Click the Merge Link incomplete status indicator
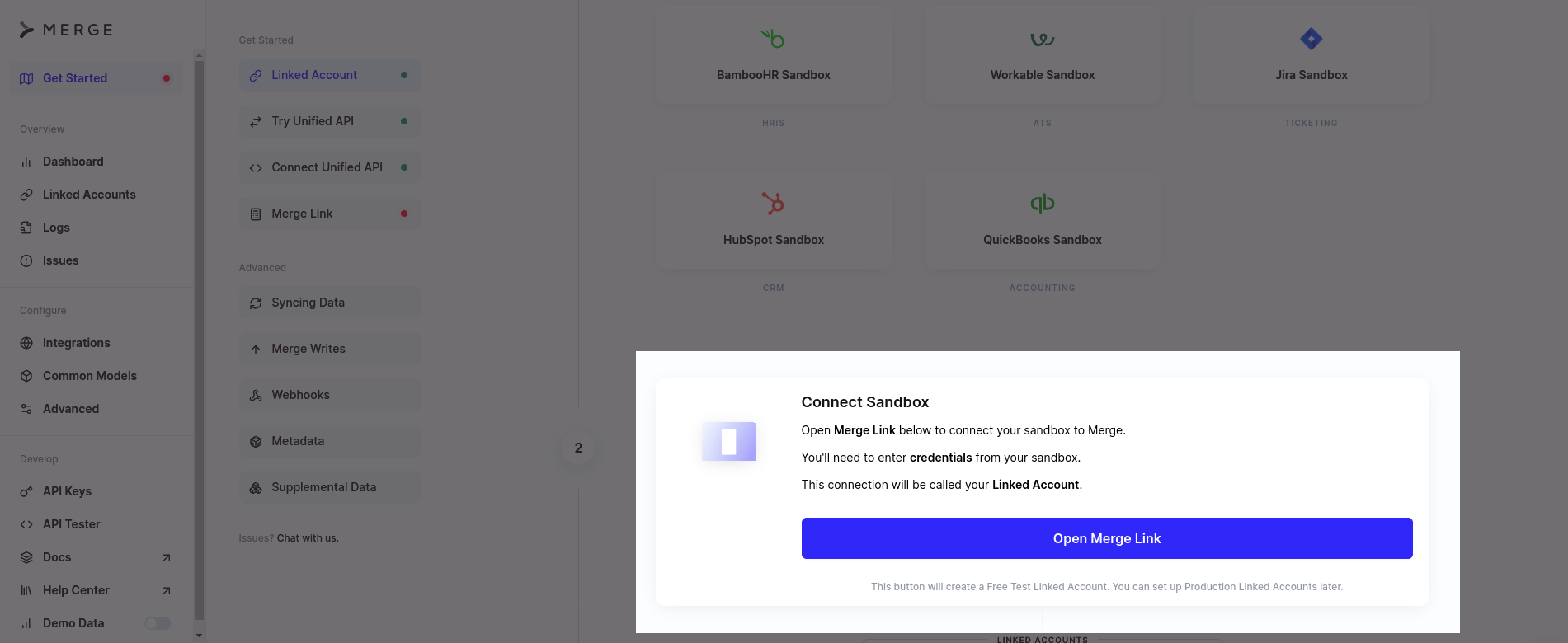This screenshot has width=1568, height=643. click(x=403, y=213)
